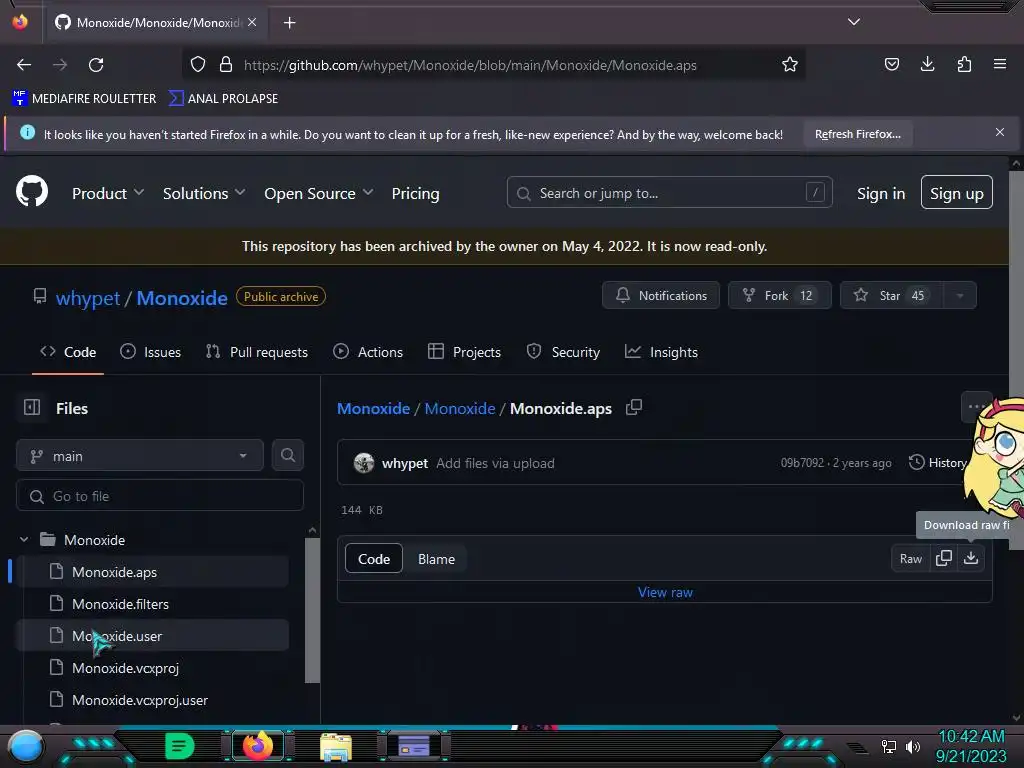
Task: Select Monoxide.vcxproj in file tree
Action: [152, 667]
